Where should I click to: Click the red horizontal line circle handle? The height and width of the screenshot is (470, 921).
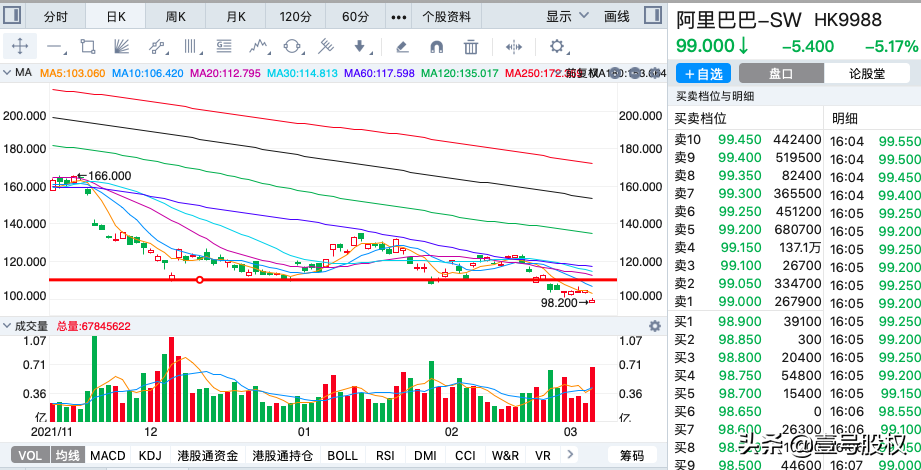click(200, 280)
